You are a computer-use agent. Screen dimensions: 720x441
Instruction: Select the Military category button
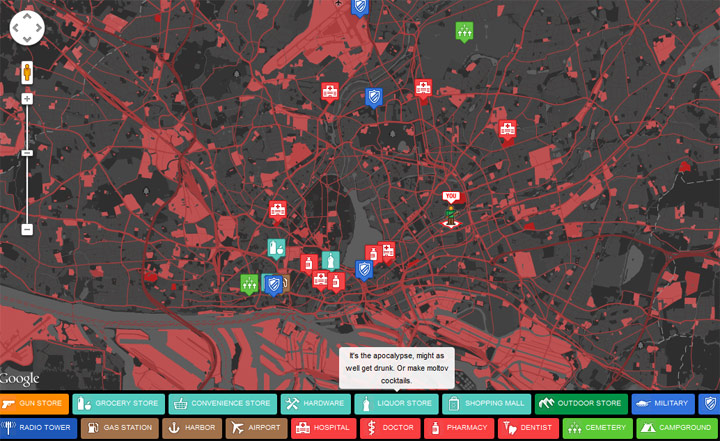click(662, 404)
